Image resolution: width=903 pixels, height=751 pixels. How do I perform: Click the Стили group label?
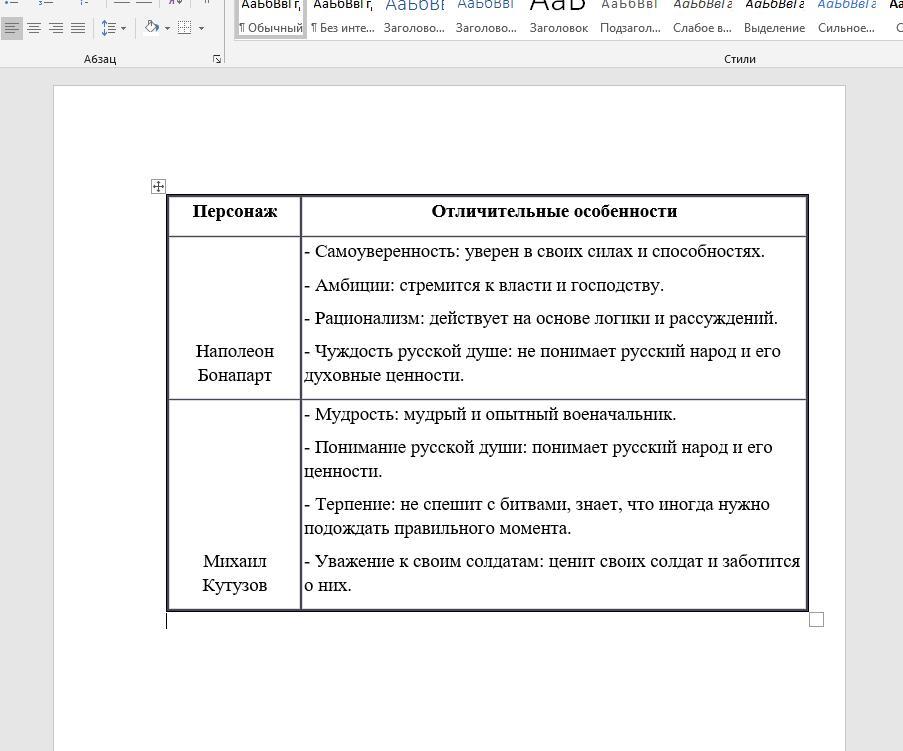pos(739,59)
